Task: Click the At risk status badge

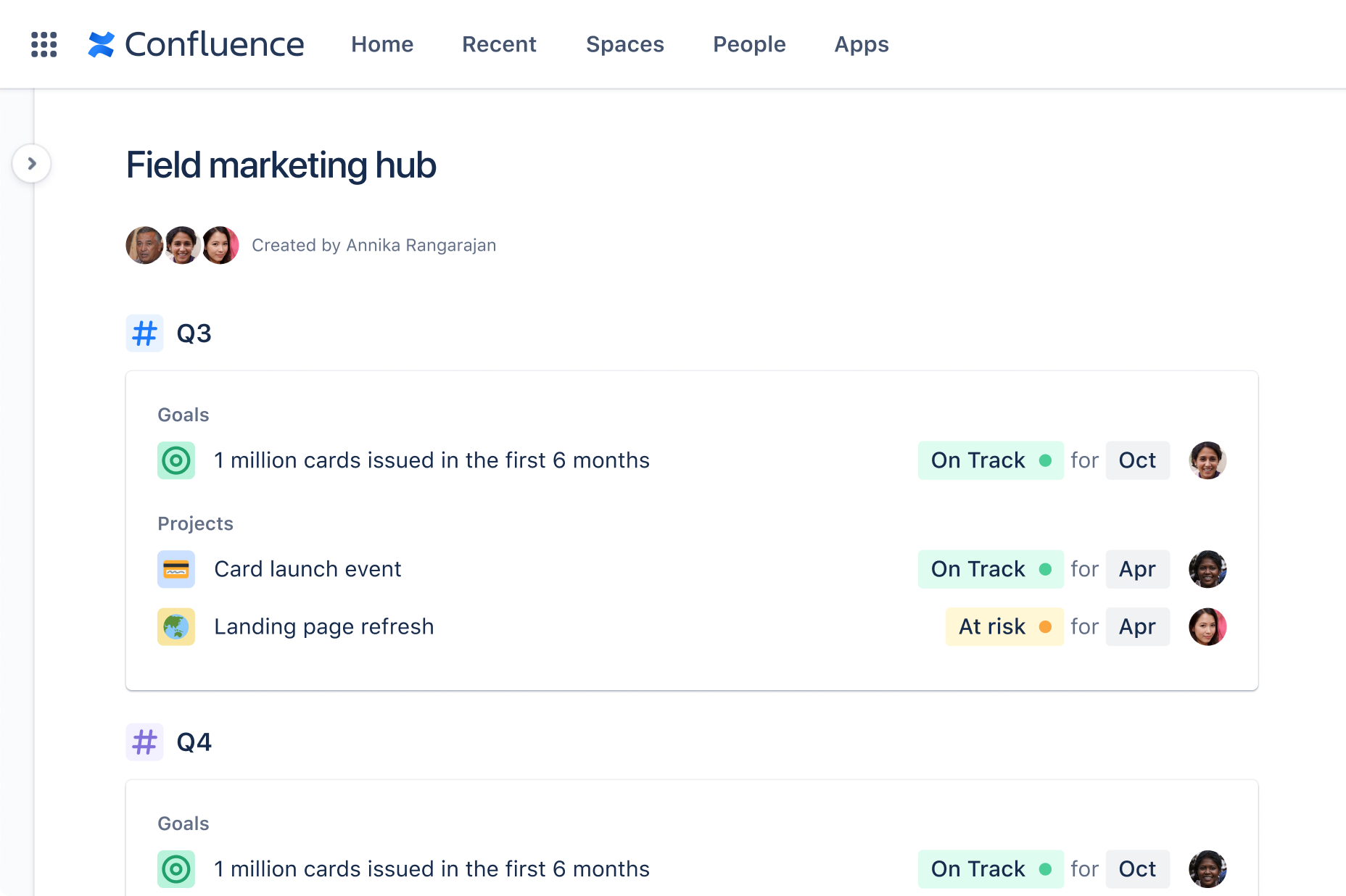Action: click(1004, 626)
